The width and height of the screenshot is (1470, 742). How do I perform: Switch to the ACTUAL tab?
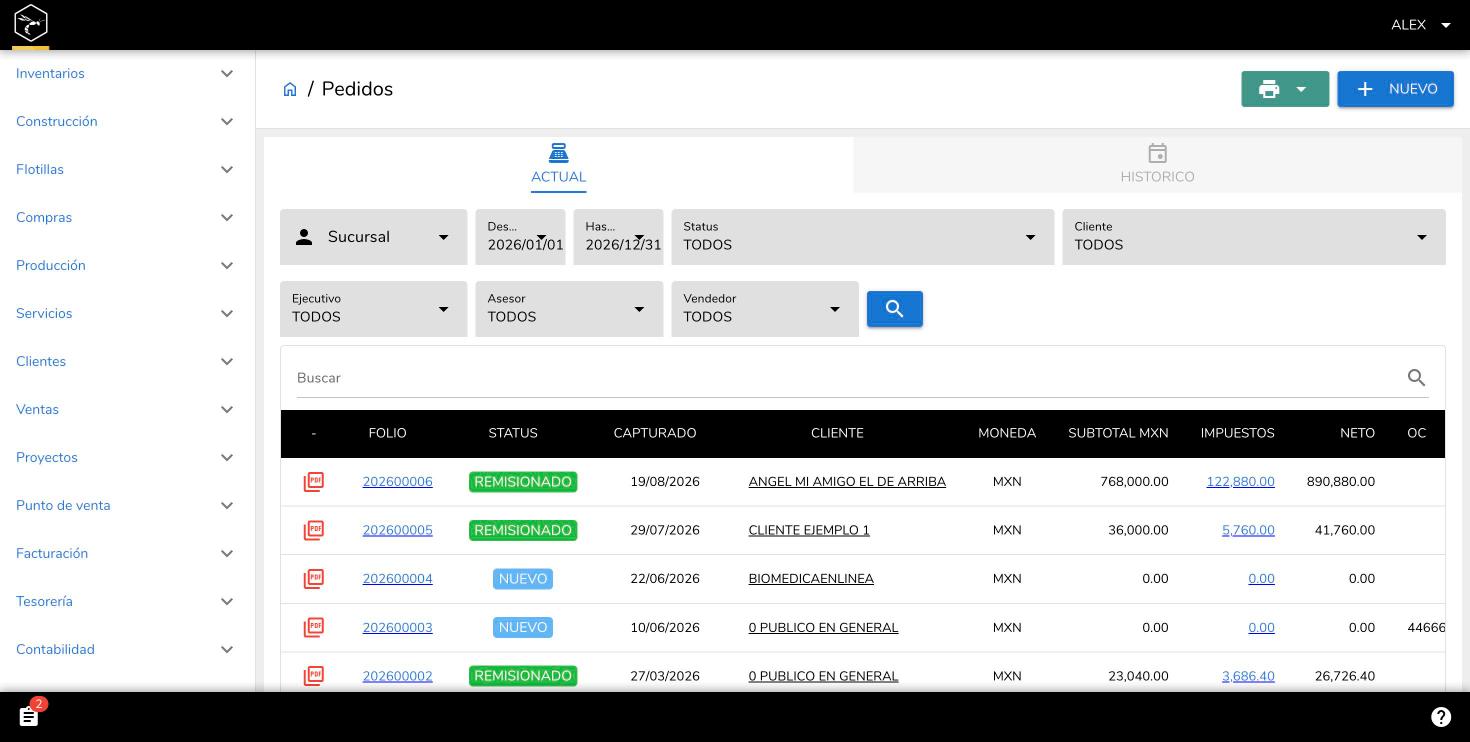click(x=558, y=165)
